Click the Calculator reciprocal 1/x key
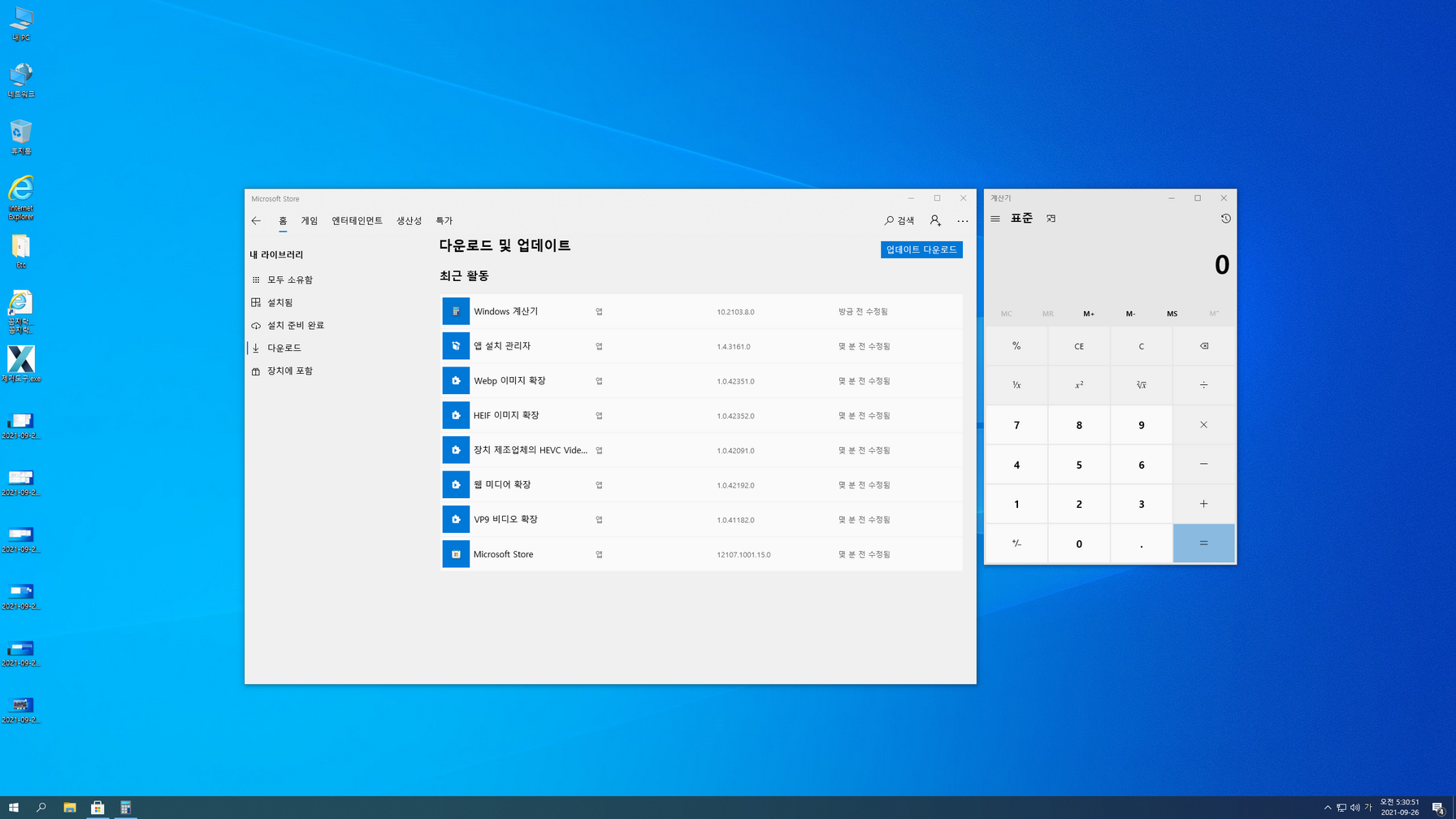Image resolution: width=1456 pixels, height=819 pixels. point(1016,385)
